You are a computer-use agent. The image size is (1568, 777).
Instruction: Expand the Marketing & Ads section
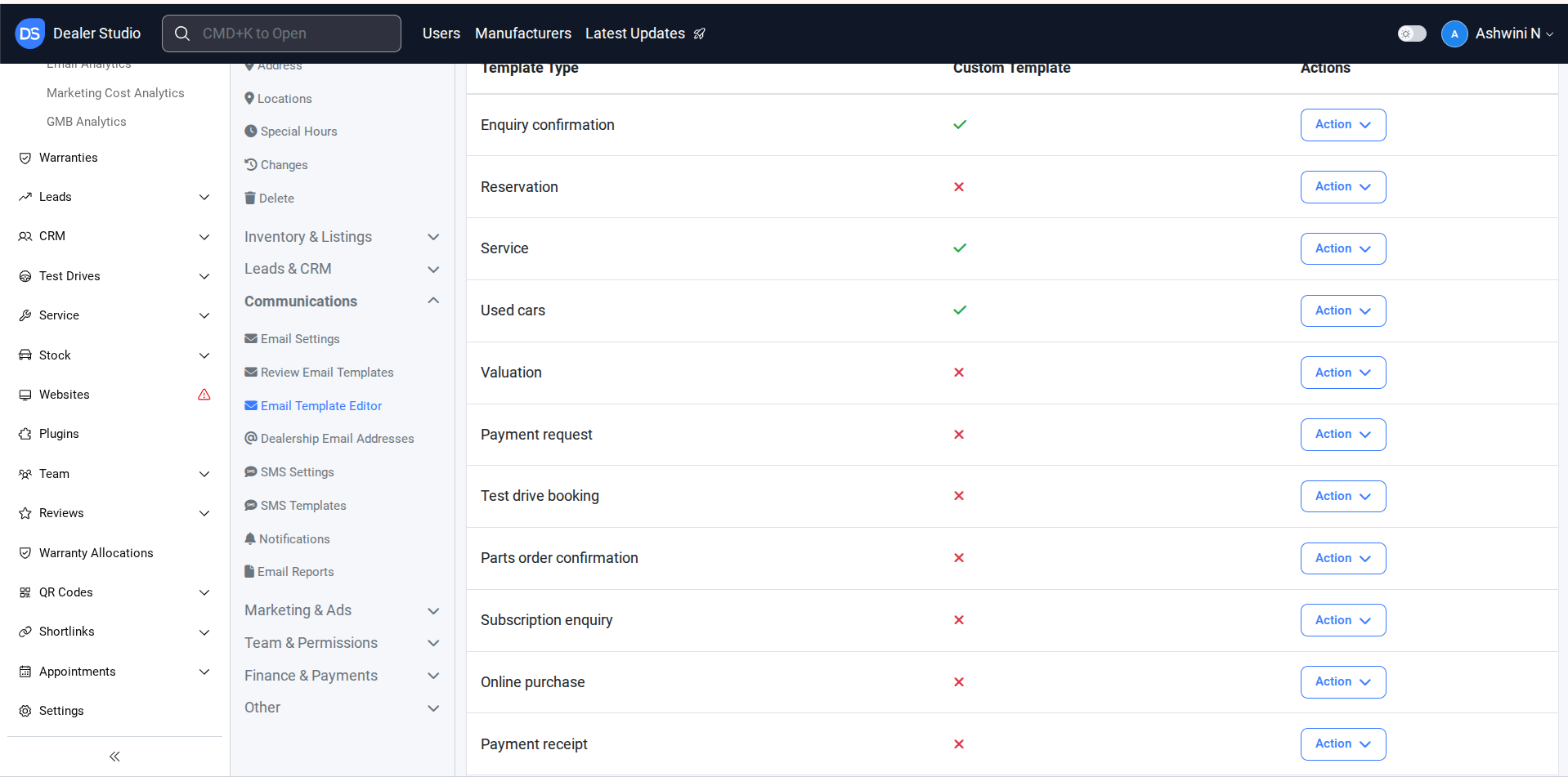click(x=342, y=610)
